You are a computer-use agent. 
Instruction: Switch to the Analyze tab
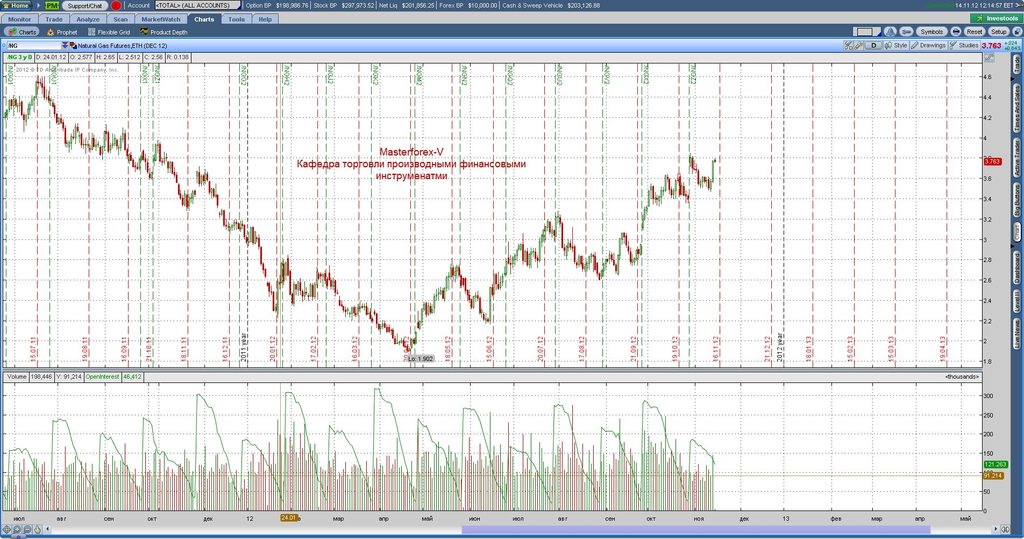(88, 19)
